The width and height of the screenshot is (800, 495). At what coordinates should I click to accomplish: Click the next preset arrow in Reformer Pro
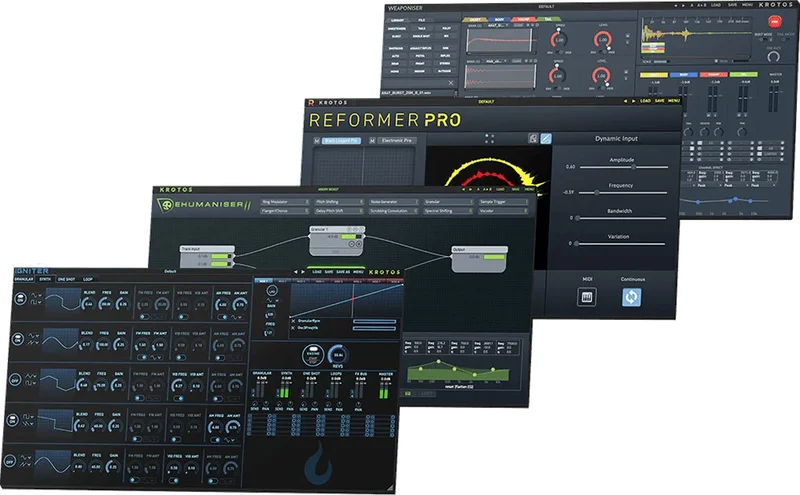tap(634, 101)
